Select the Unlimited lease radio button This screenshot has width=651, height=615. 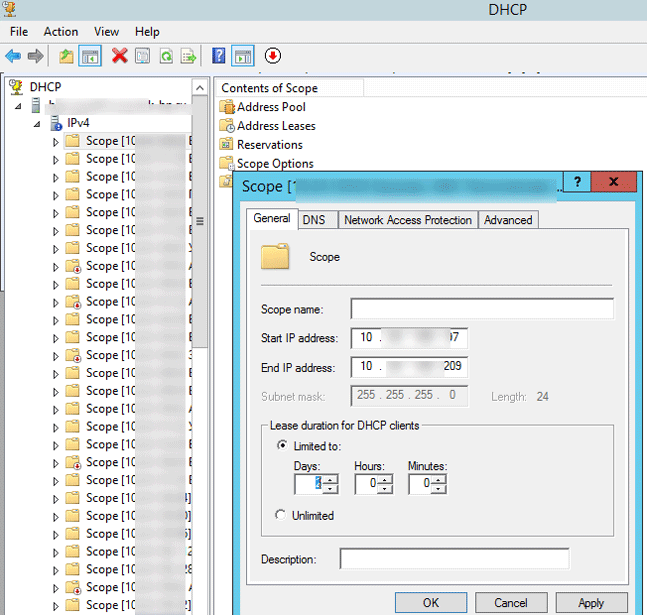[280, 515]
